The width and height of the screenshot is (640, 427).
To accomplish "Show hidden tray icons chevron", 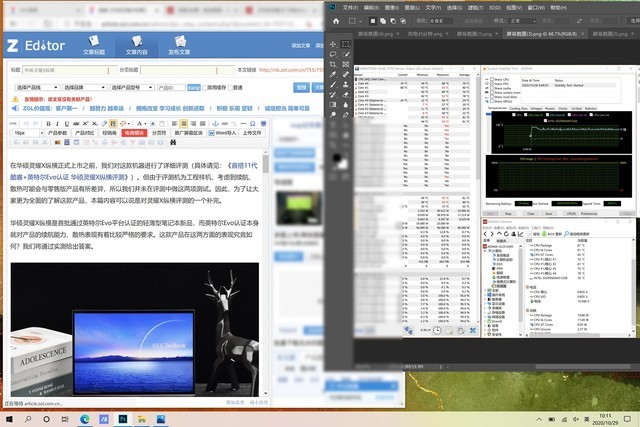I will point(539,419).
